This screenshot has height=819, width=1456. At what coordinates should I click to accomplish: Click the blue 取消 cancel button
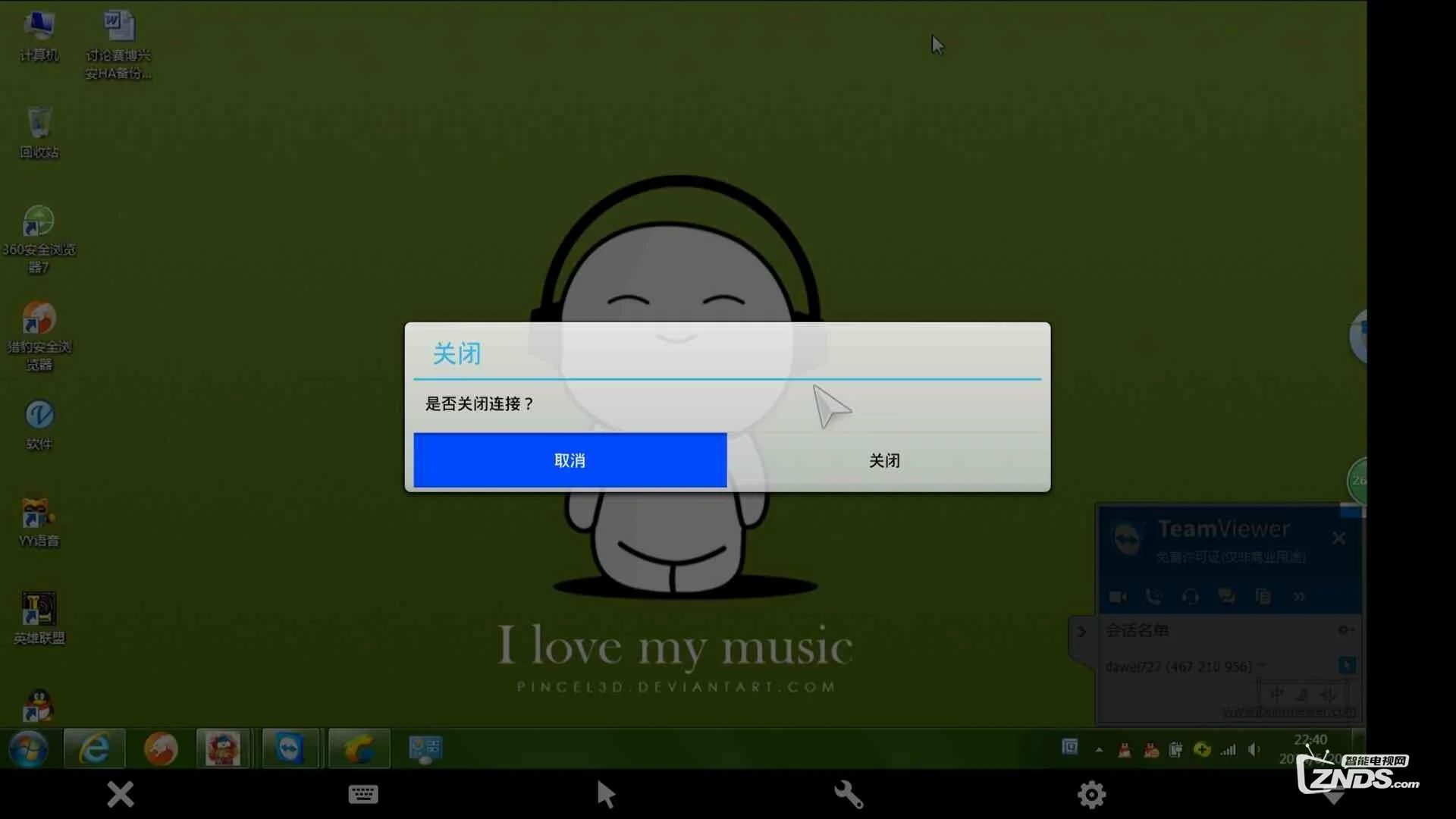pos(570,460)
